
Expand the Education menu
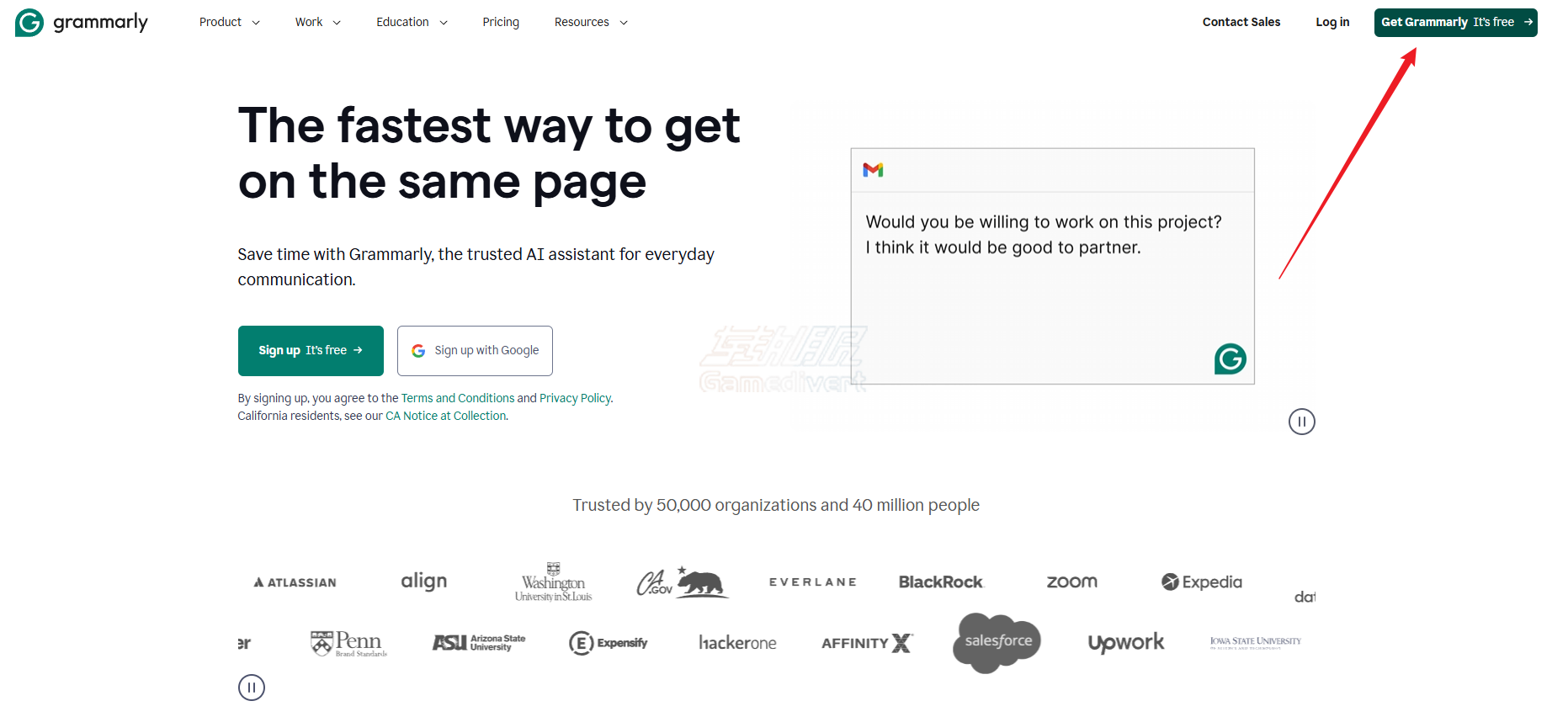click(x=411, y=23)
